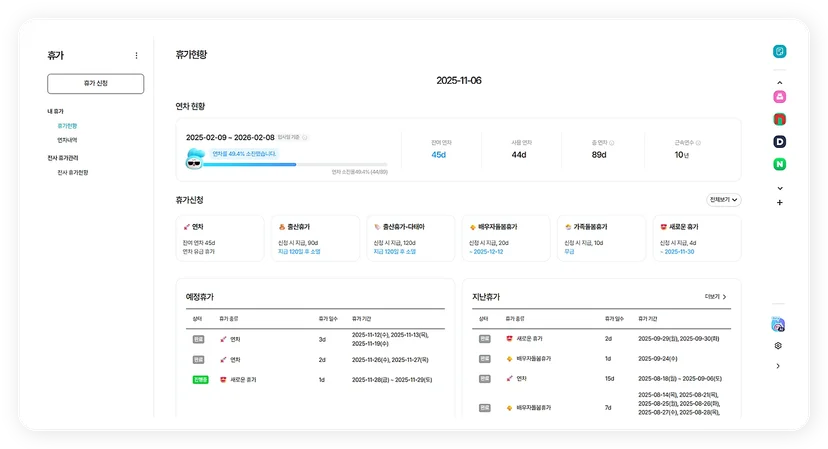
Task: Open the AI assistant icon above settings gear
Action: point(778,324)
